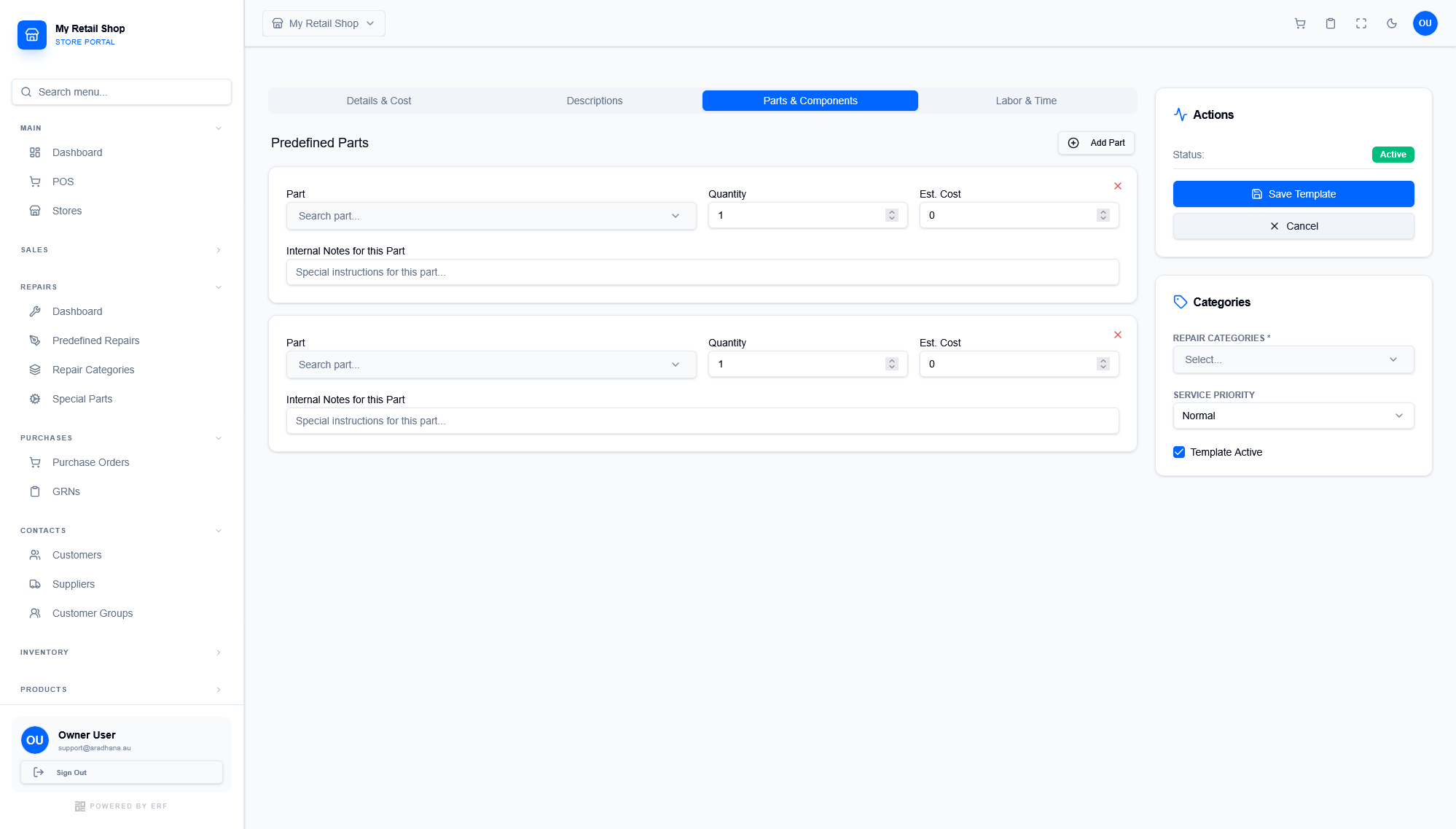Screen dimensions: 1456x829
Task: Remove the second part card with red X
Action: pos(1118,335)
